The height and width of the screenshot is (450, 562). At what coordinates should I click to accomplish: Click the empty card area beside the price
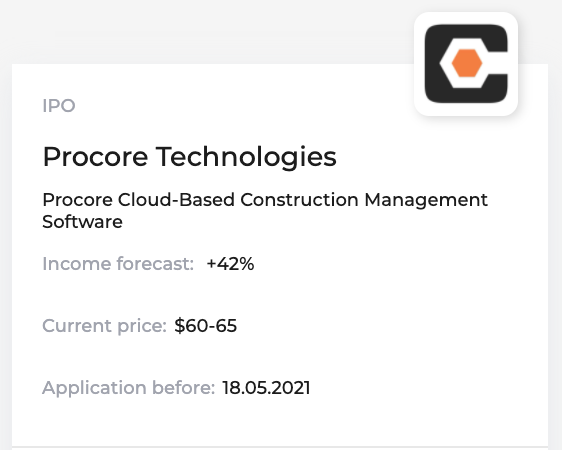pos(391,326)
